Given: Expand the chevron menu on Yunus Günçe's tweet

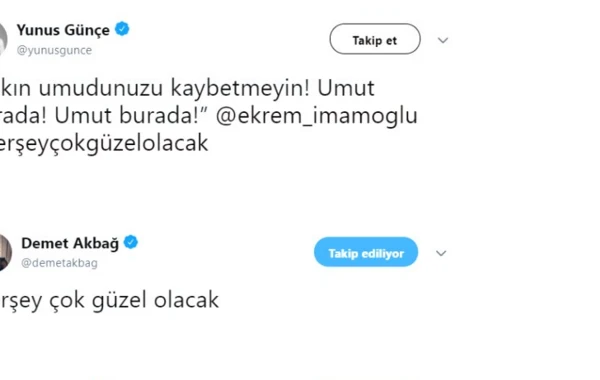Looking at the screenshot, I should pos(443,40).
